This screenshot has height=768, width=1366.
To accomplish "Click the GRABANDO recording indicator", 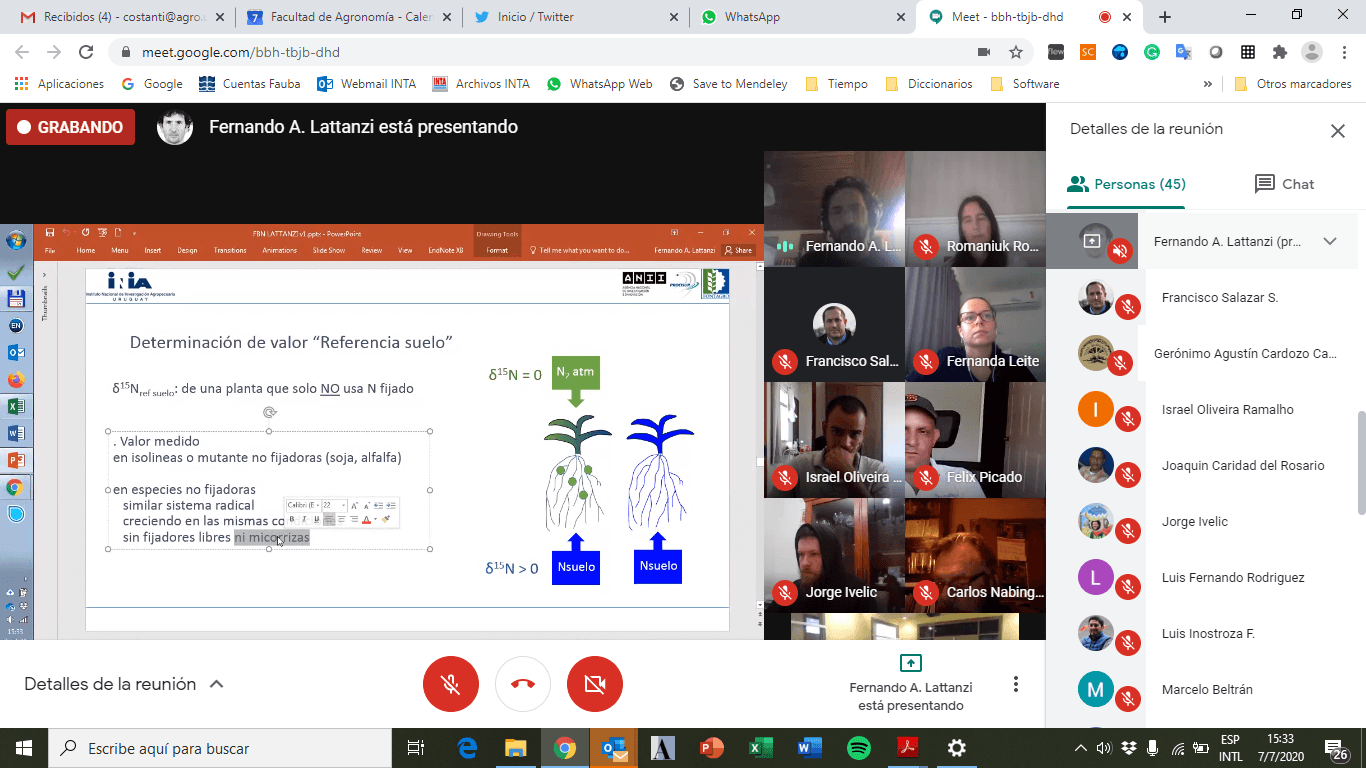I will click(70, 127).
